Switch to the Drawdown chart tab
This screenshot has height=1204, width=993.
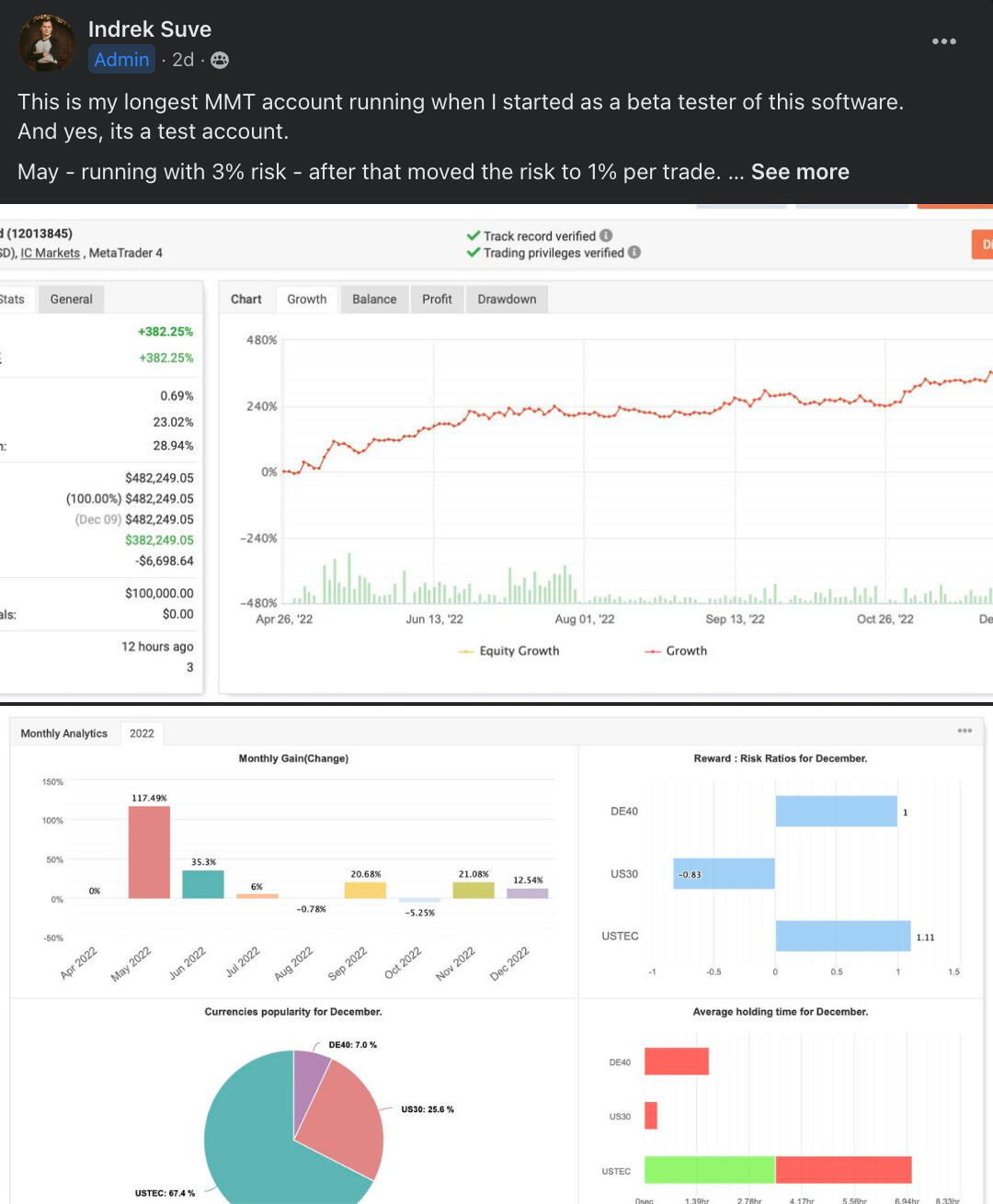pos(507,300)
